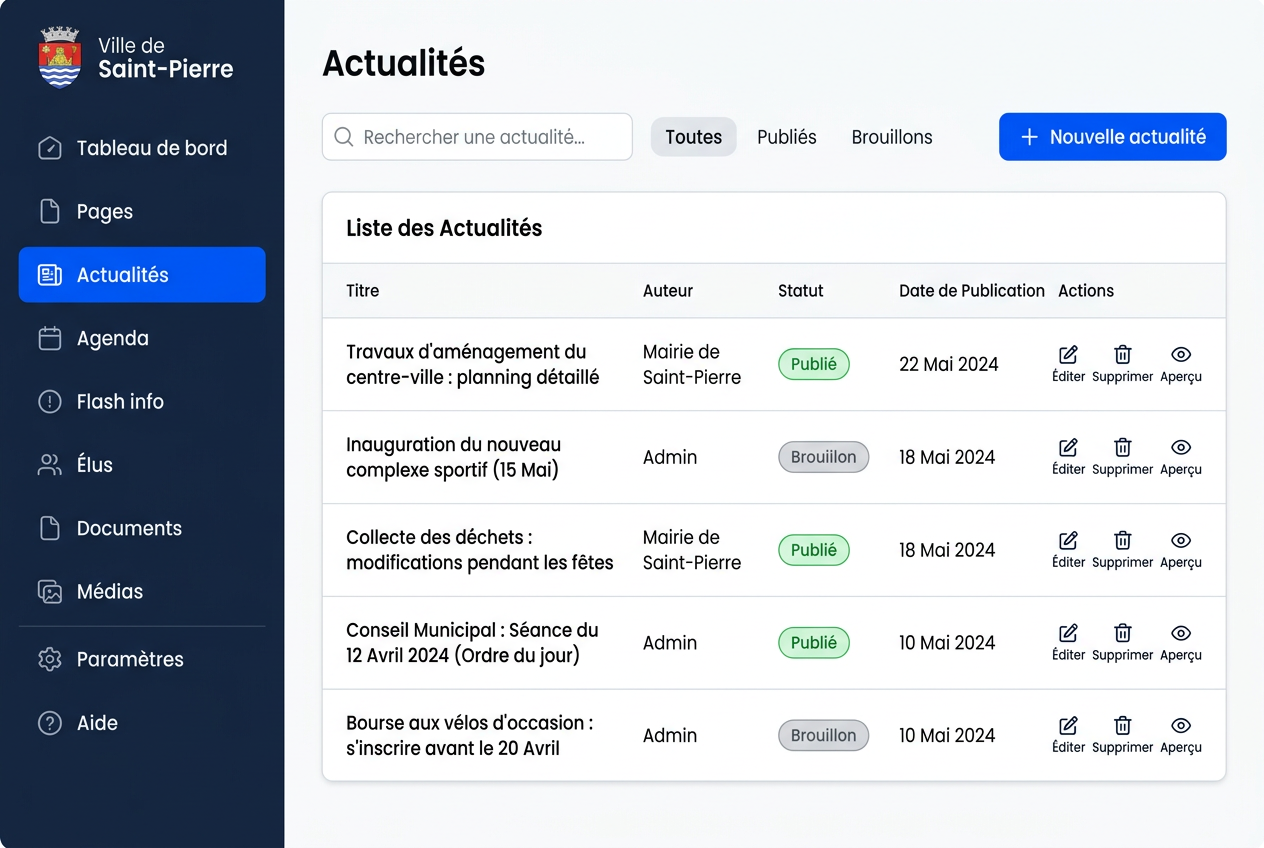This screenshot has height=848, width=1264.
Task: Click the Date de Publication column header
Action: pos(972,291)
